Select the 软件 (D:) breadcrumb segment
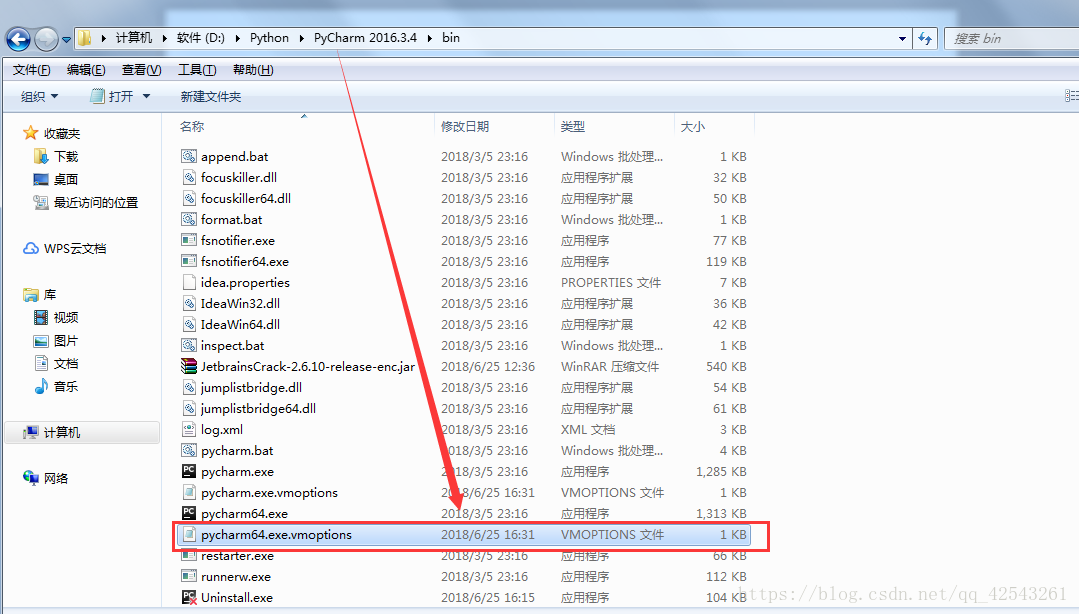 [x=200, y=38]
